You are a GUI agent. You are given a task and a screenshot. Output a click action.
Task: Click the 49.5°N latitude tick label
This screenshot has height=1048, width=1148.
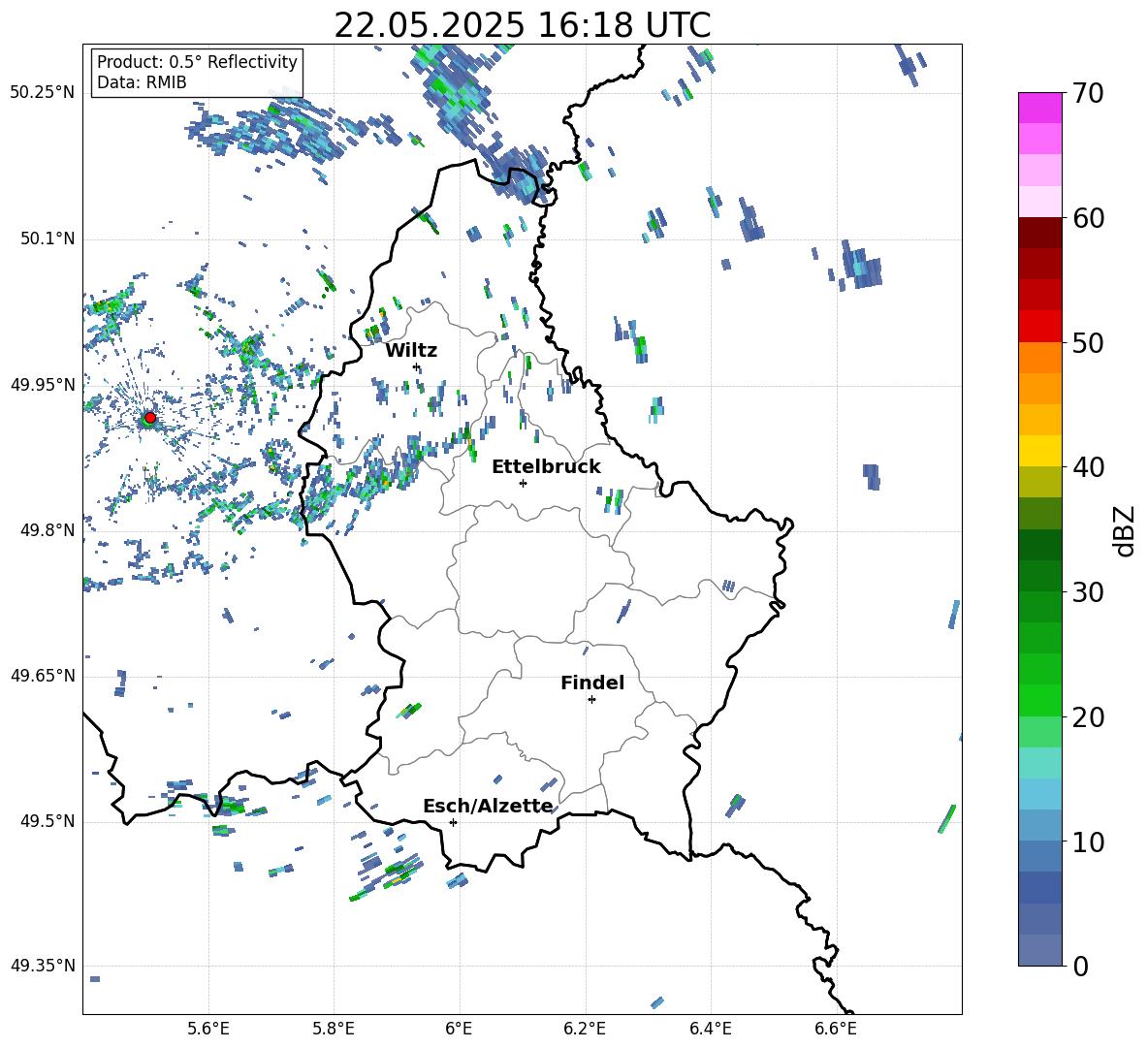(x=47, y=821)
